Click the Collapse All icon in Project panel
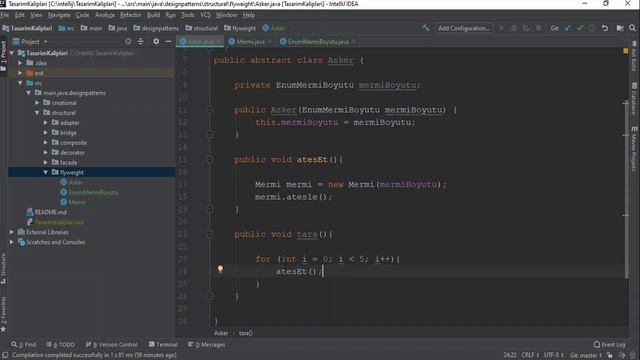This screenshot has height=360, width=640. point(140,41)
